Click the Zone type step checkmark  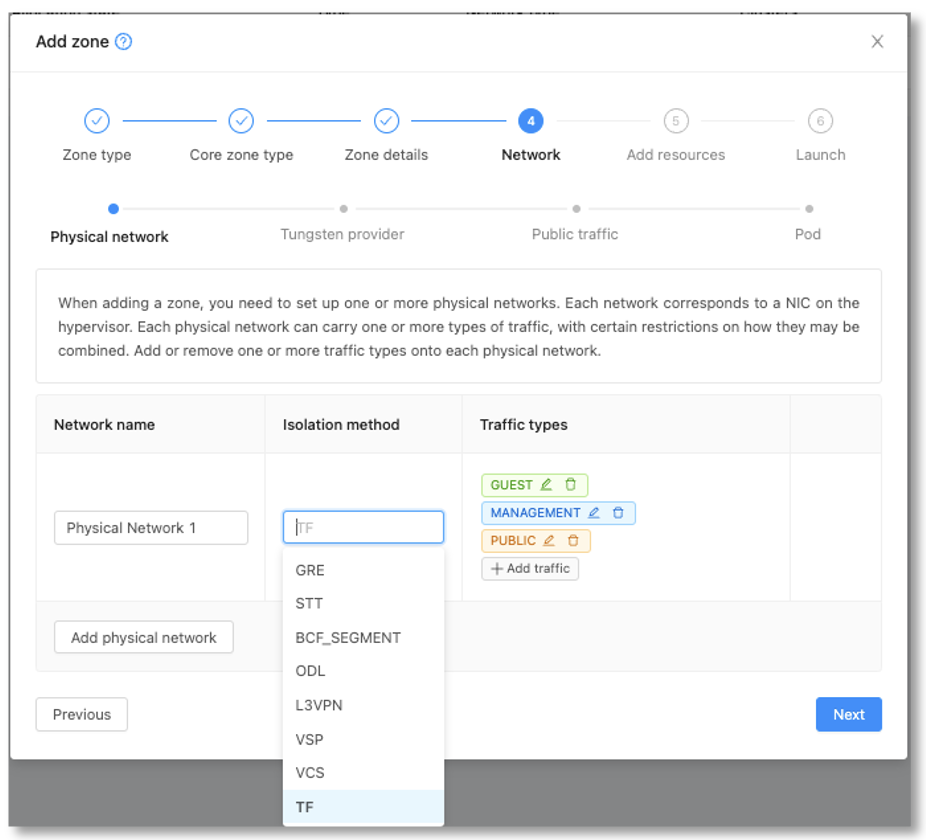[97, 121]
